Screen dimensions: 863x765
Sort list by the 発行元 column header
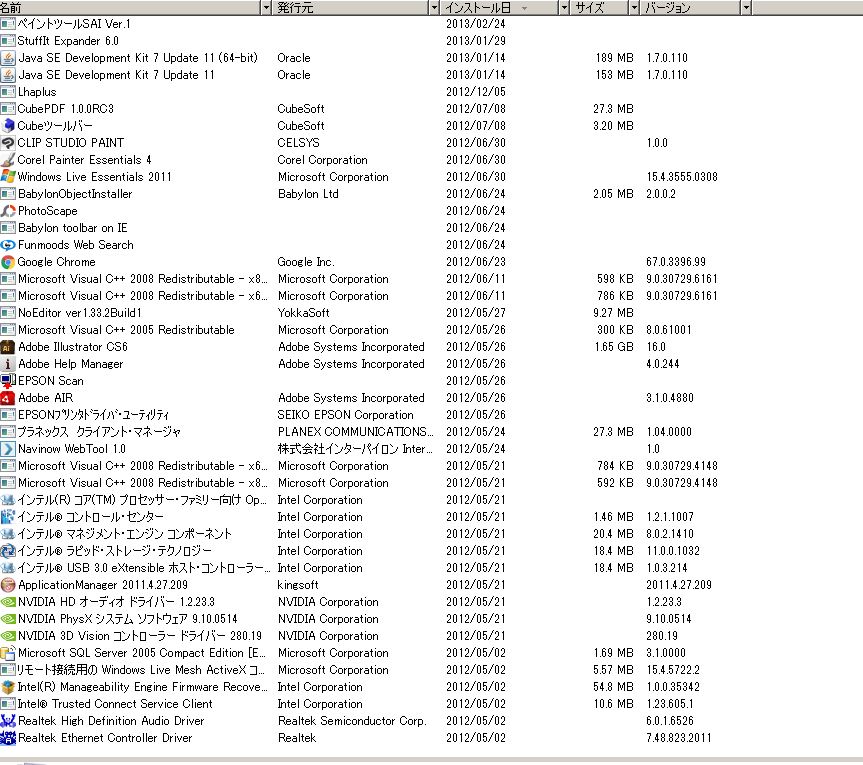pyautogui.click(x=352, y=8)
